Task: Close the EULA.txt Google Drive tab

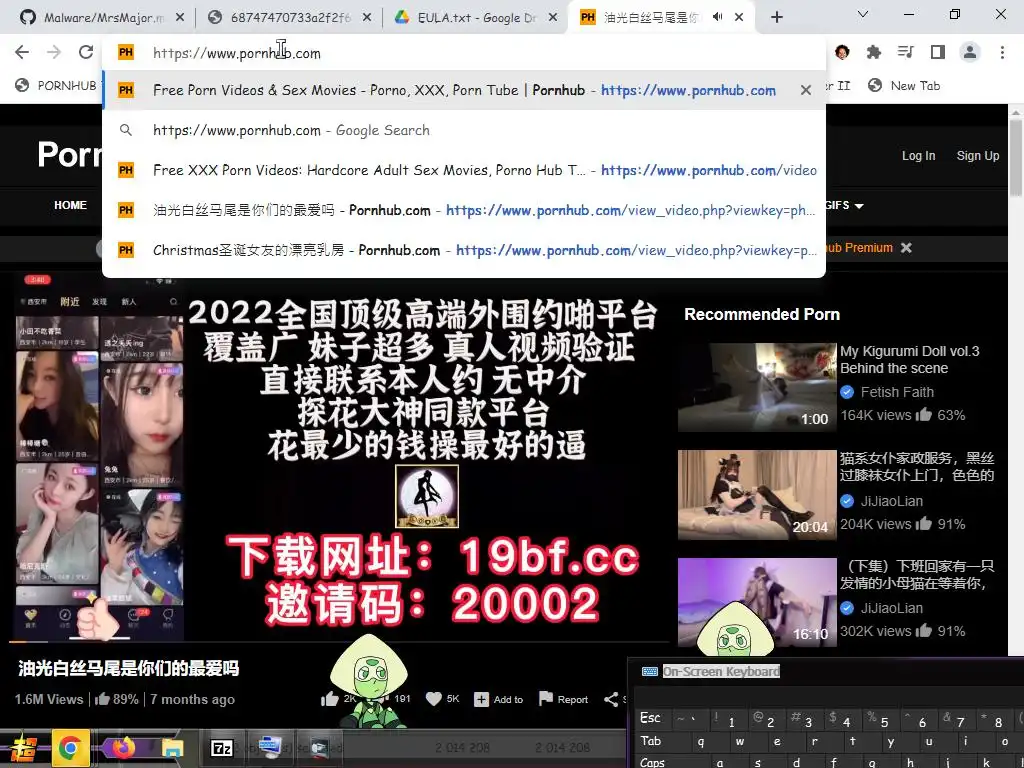Action: [x=552, y=18]
